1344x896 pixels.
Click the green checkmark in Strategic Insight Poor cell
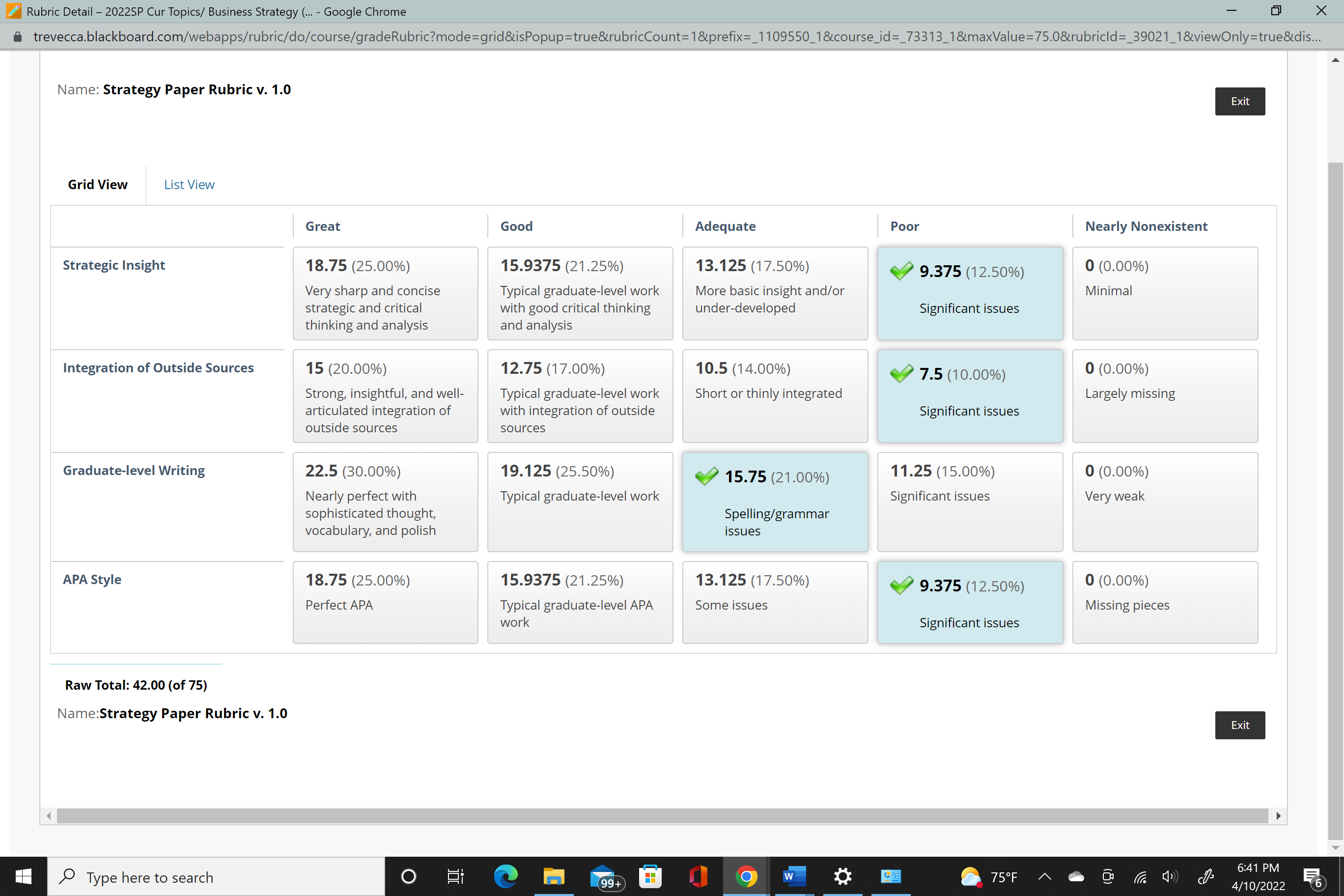(901, 271)
